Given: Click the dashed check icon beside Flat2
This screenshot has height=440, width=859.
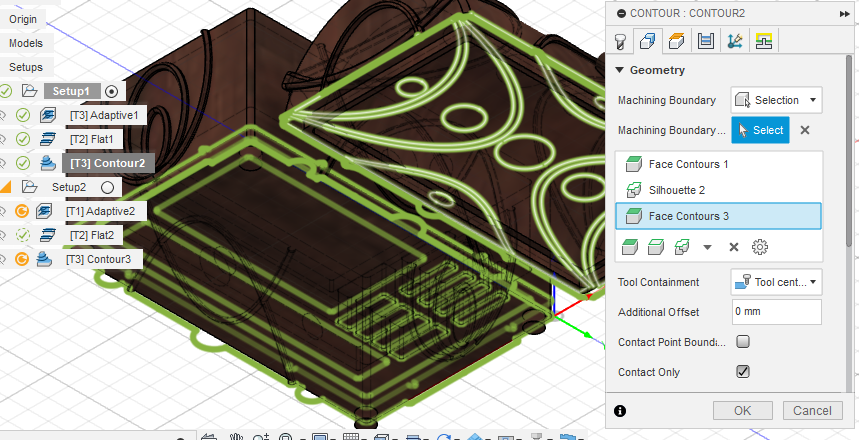Looking at the screenshot, I should (x=22, y=236).
